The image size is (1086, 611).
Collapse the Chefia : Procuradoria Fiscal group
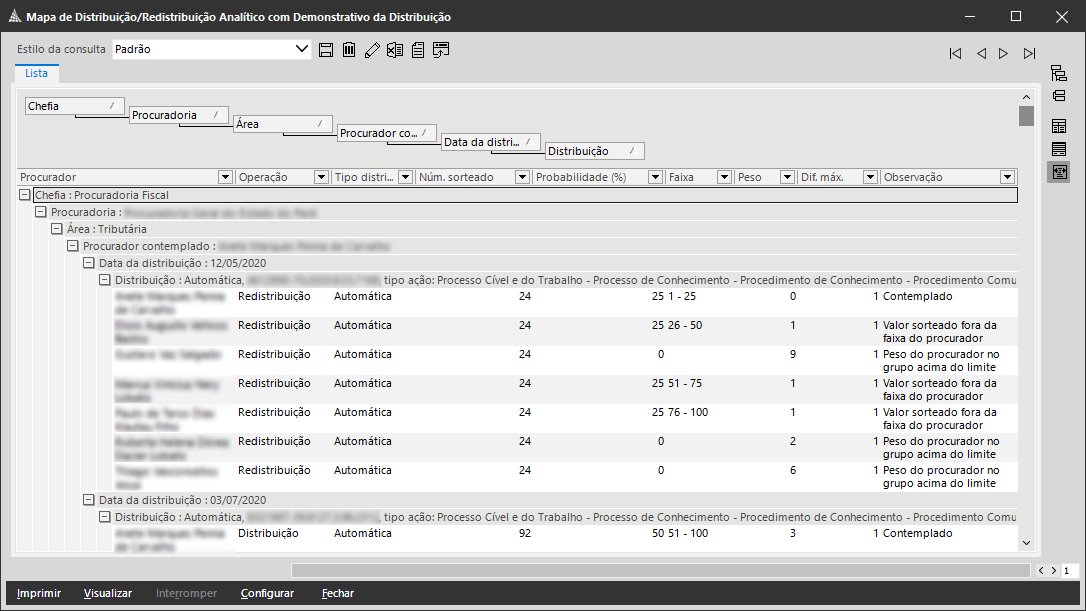(25, 196)
